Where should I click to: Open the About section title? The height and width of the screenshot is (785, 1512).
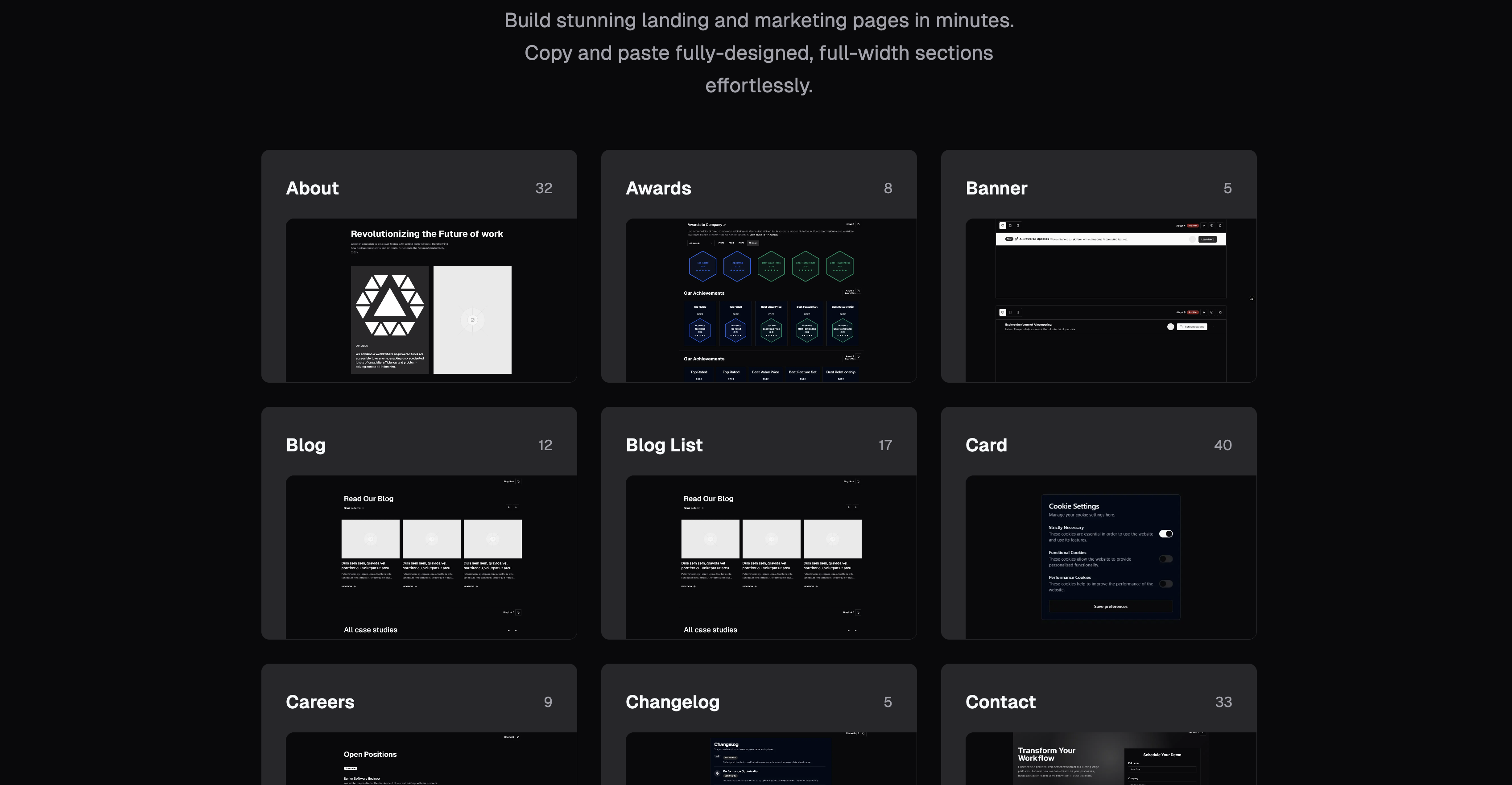pyautogui.click(x=312, y=188)
